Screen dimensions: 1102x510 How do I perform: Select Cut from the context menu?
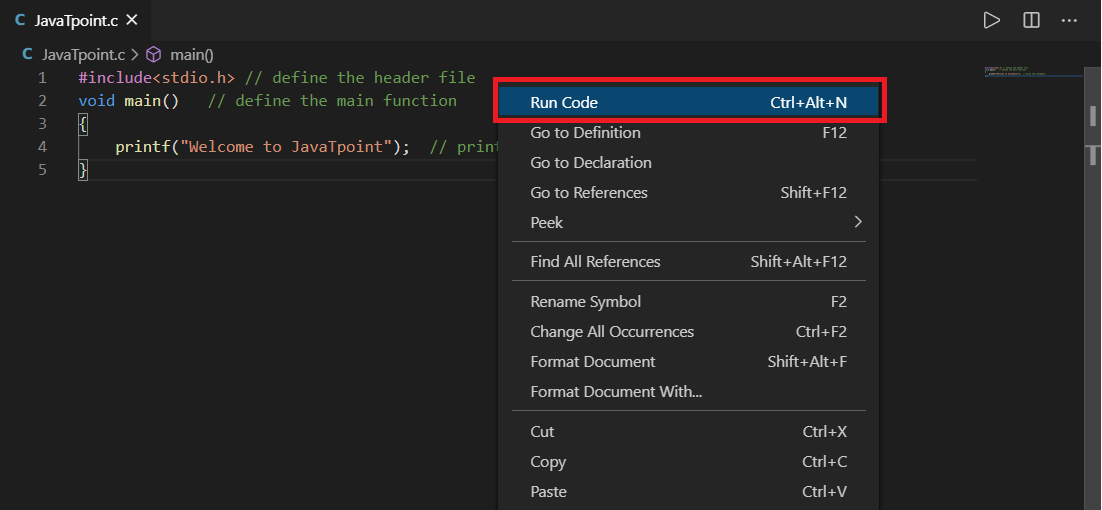688,432
